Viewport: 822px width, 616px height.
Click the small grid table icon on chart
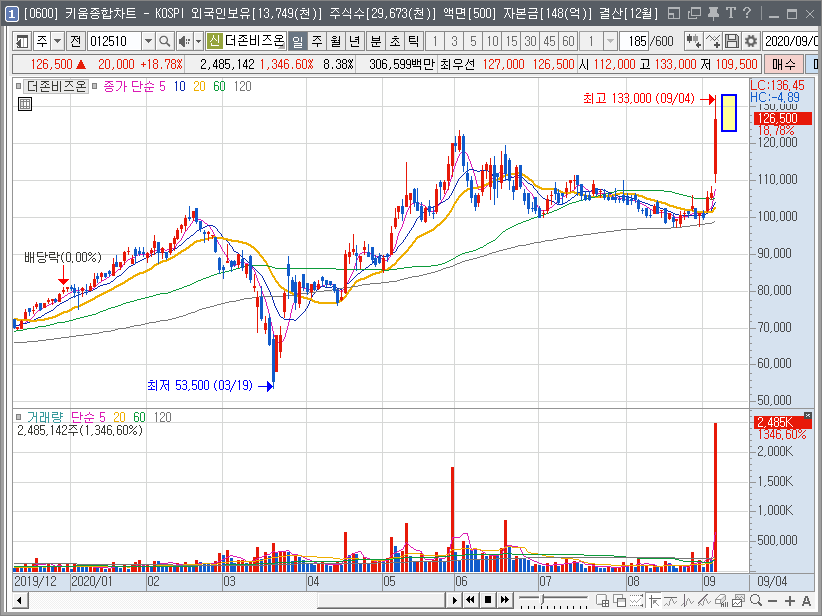[25, 104]
